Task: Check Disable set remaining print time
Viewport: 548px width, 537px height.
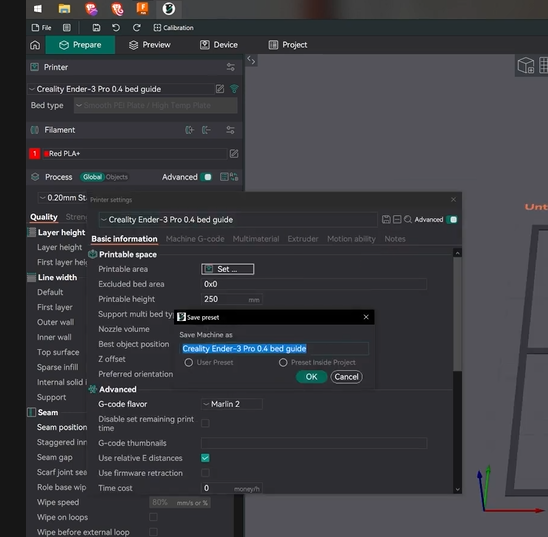Action: pyautogui.click(x=205, y=423)
